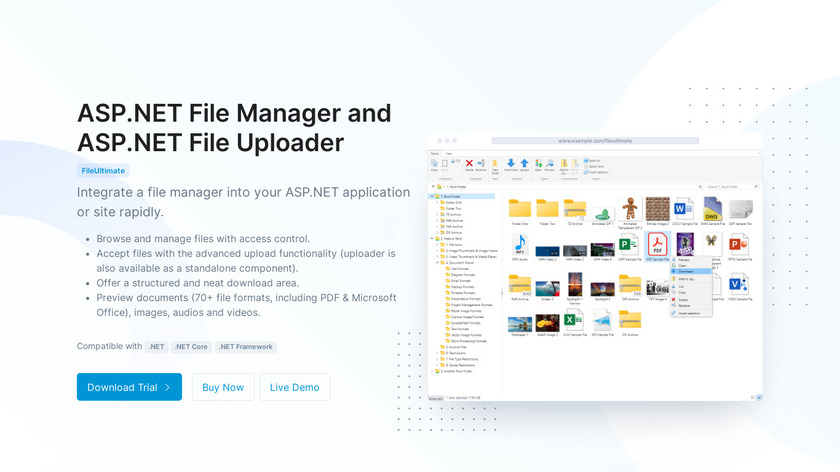Select the XLSX Sample File Excel icon
The image size is (840, 472).
574,321
